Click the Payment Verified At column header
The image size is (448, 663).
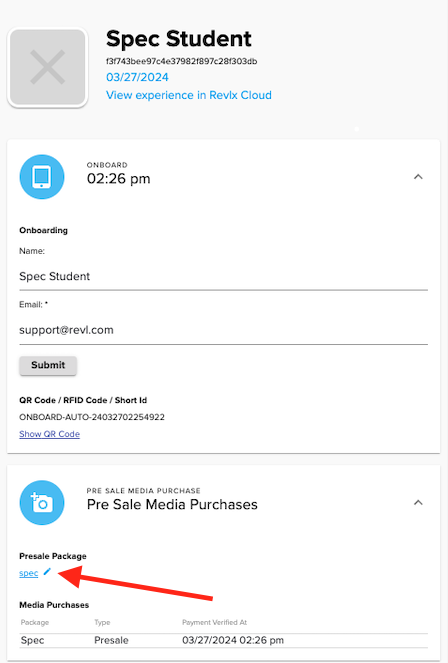pyautogui.click(x=214, y=622)
